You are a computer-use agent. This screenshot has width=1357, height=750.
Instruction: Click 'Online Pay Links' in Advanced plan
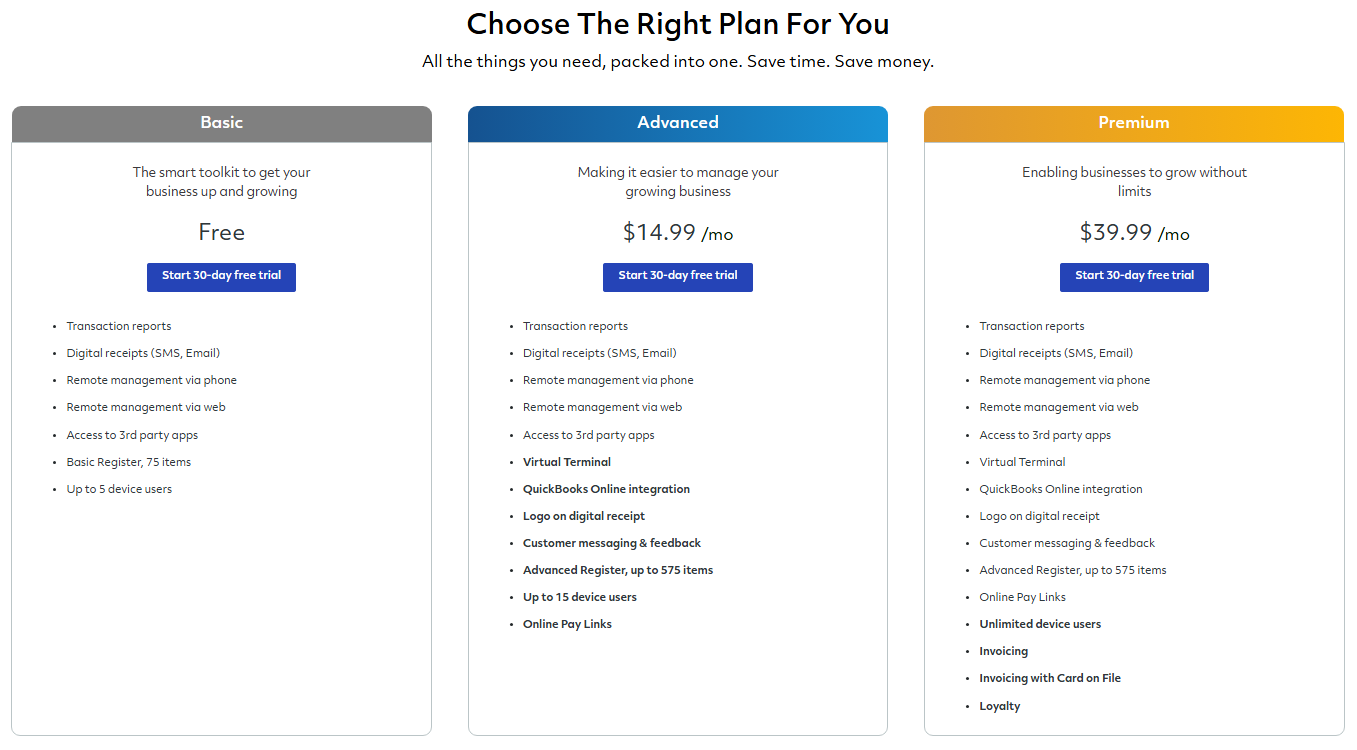point(567,624)
